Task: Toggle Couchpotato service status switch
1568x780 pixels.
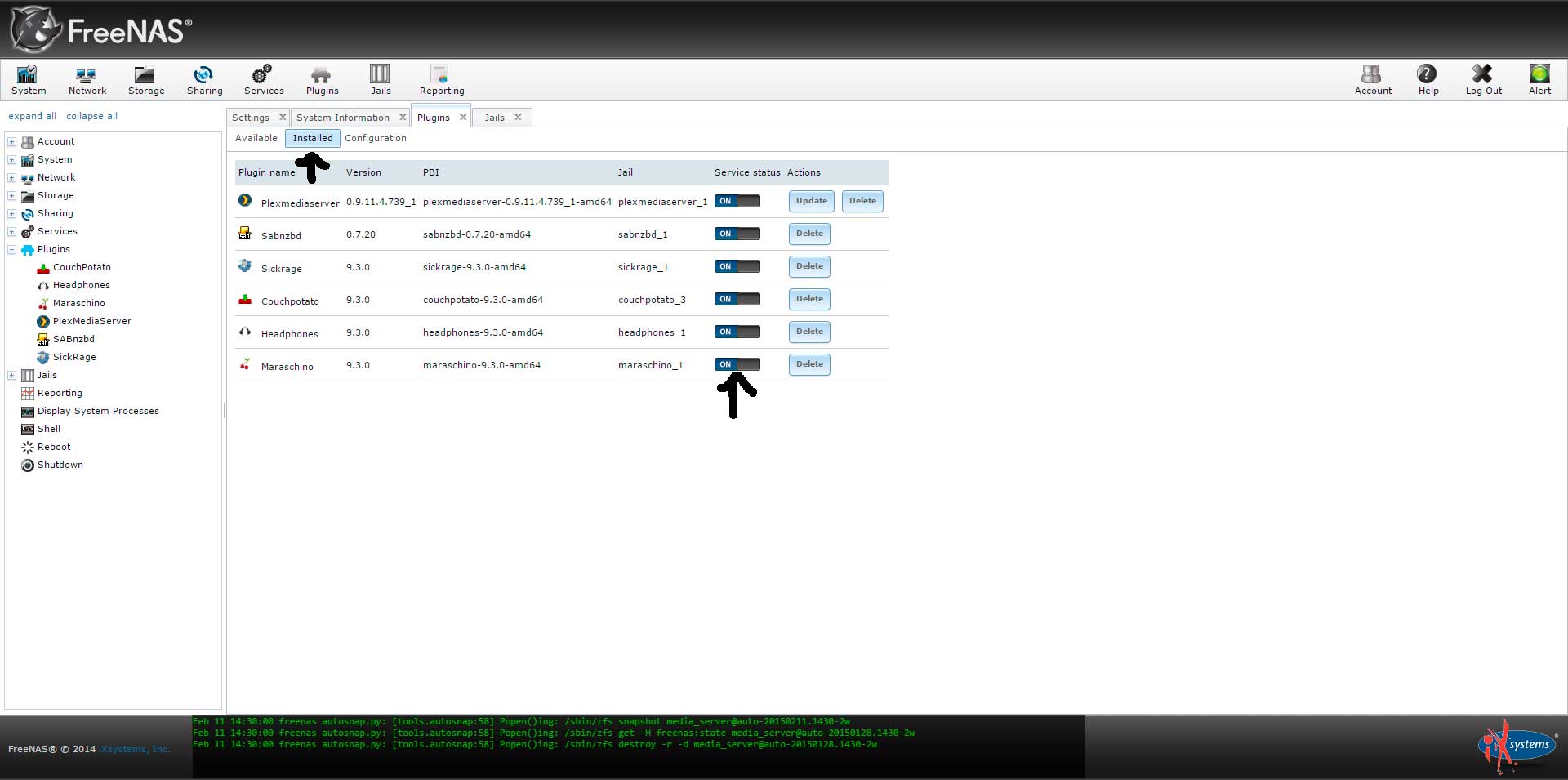Action: pos(737,299)
